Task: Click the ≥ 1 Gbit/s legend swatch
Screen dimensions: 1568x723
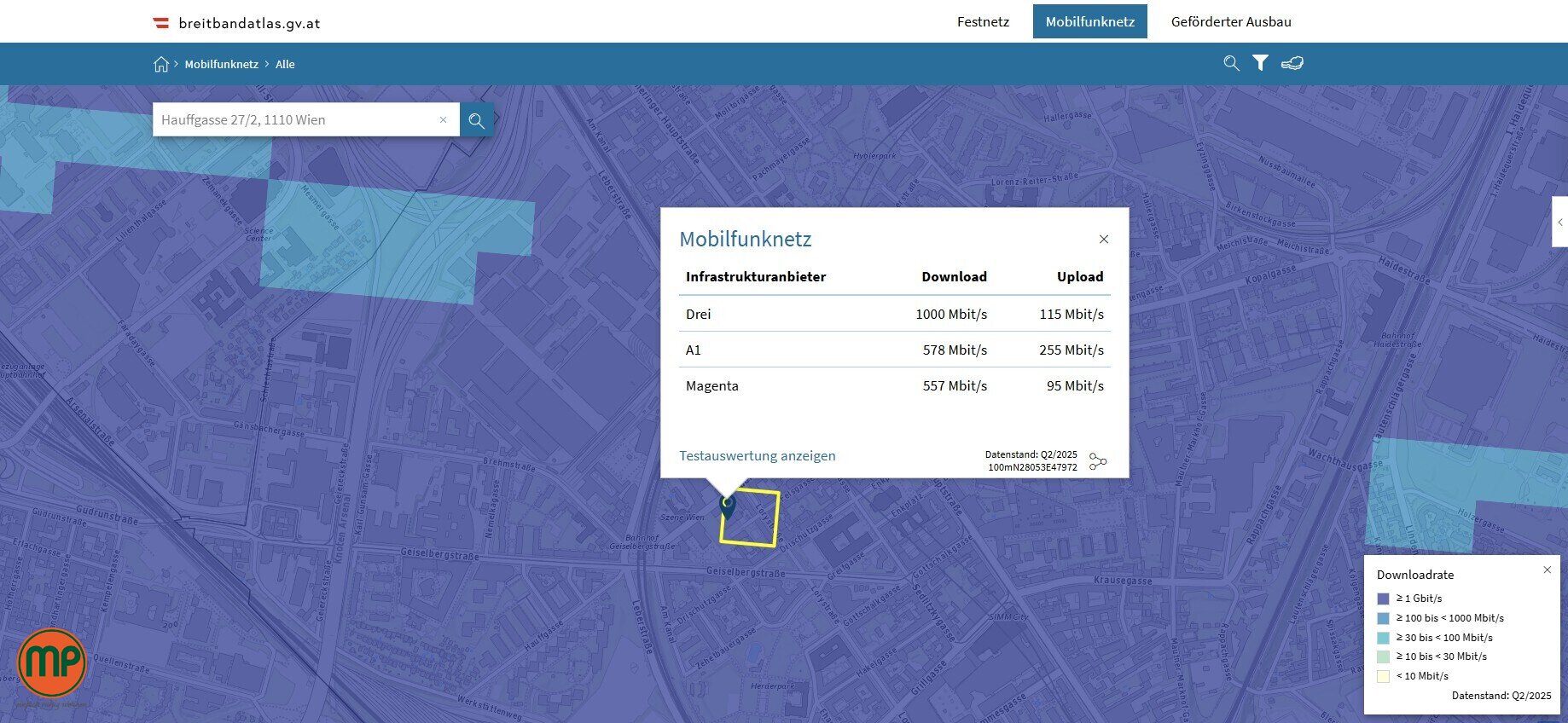Action: point(1383,599)
